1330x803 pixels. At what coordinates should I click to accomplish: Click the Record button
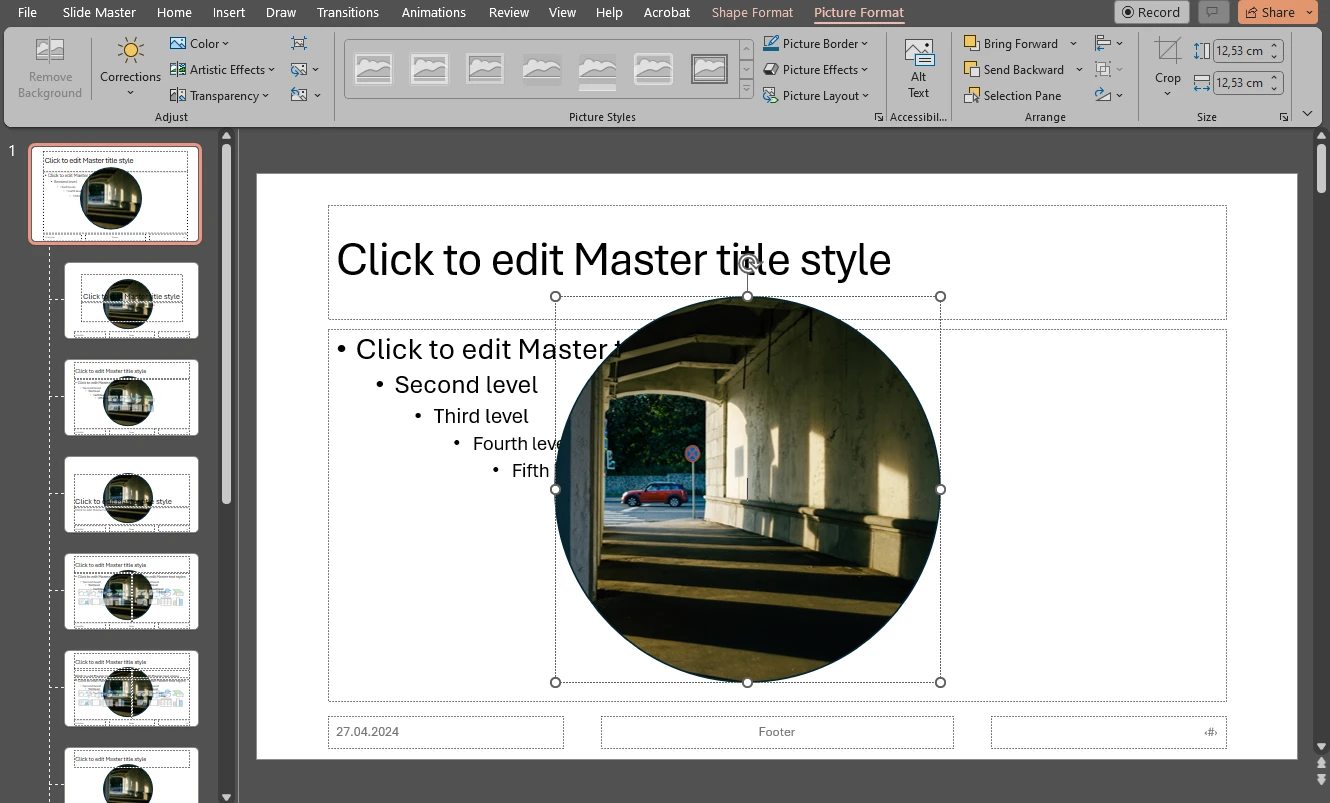coord(1151,12)
